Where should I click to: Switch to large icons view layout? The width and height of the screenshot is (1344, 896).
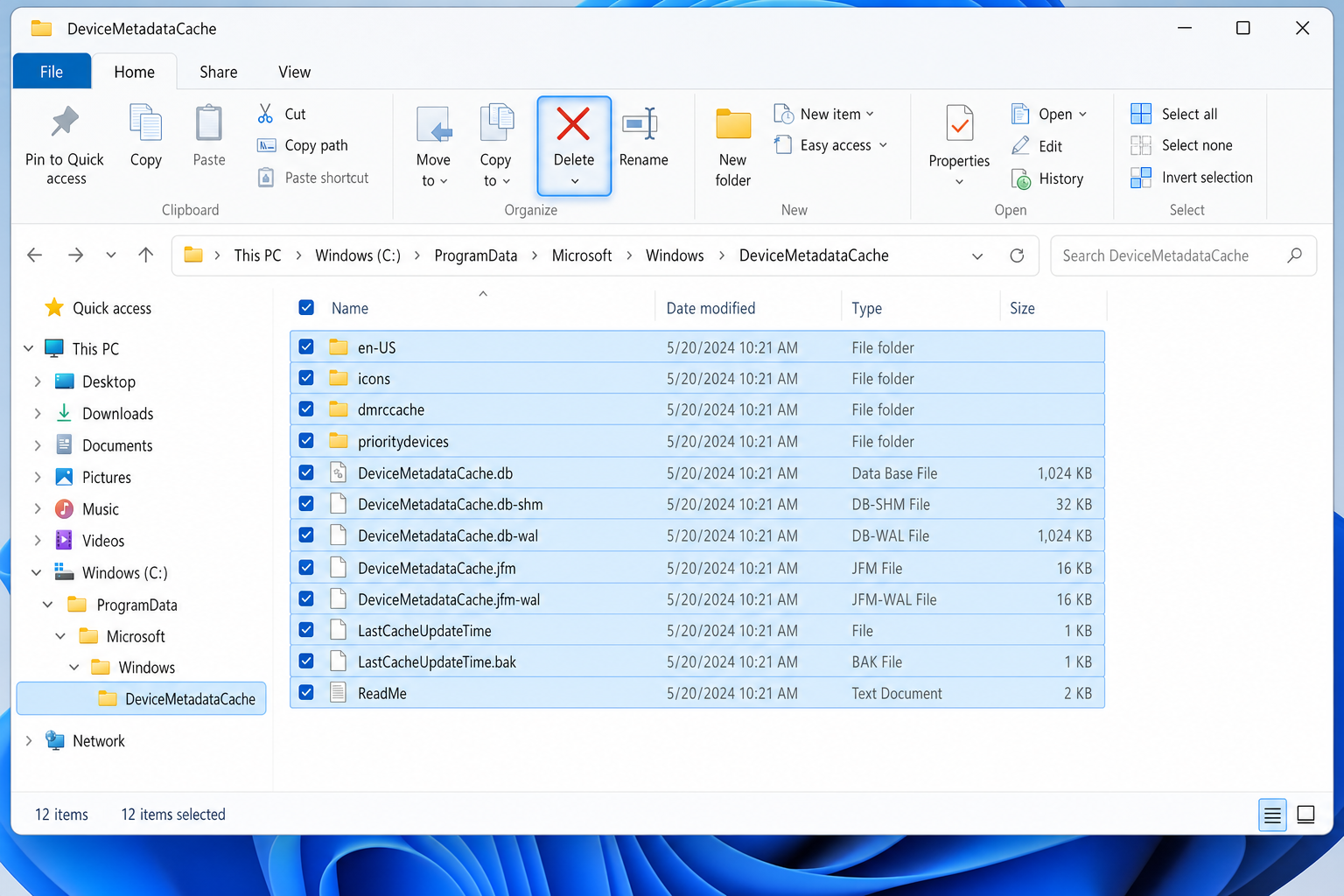[1305, 815]
